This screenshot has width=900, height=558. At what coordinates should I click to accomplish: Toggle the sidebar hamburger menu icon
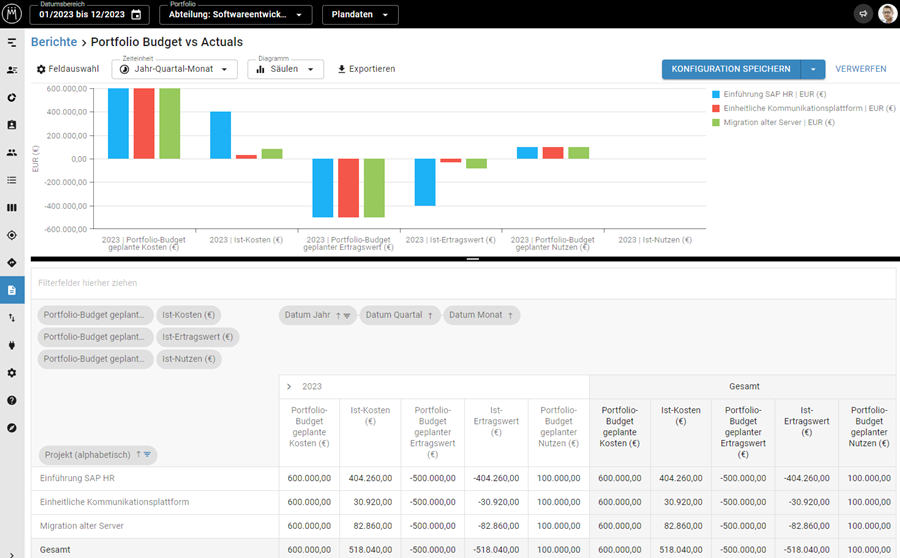pyautogui.click(x=11, y=42)
